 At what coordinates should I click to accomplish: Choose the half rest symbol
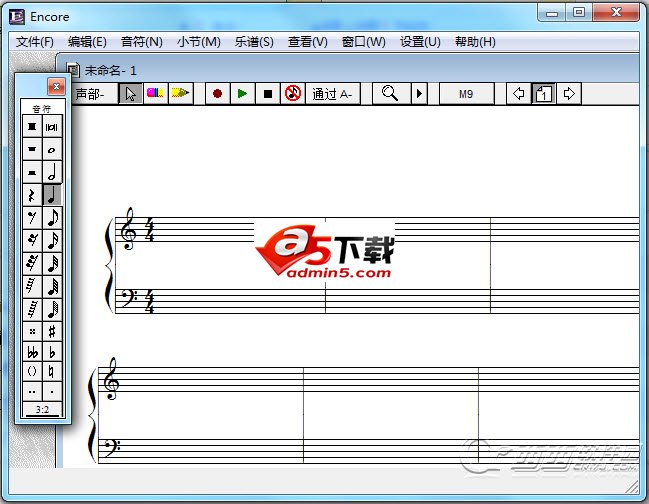(32, 172)
